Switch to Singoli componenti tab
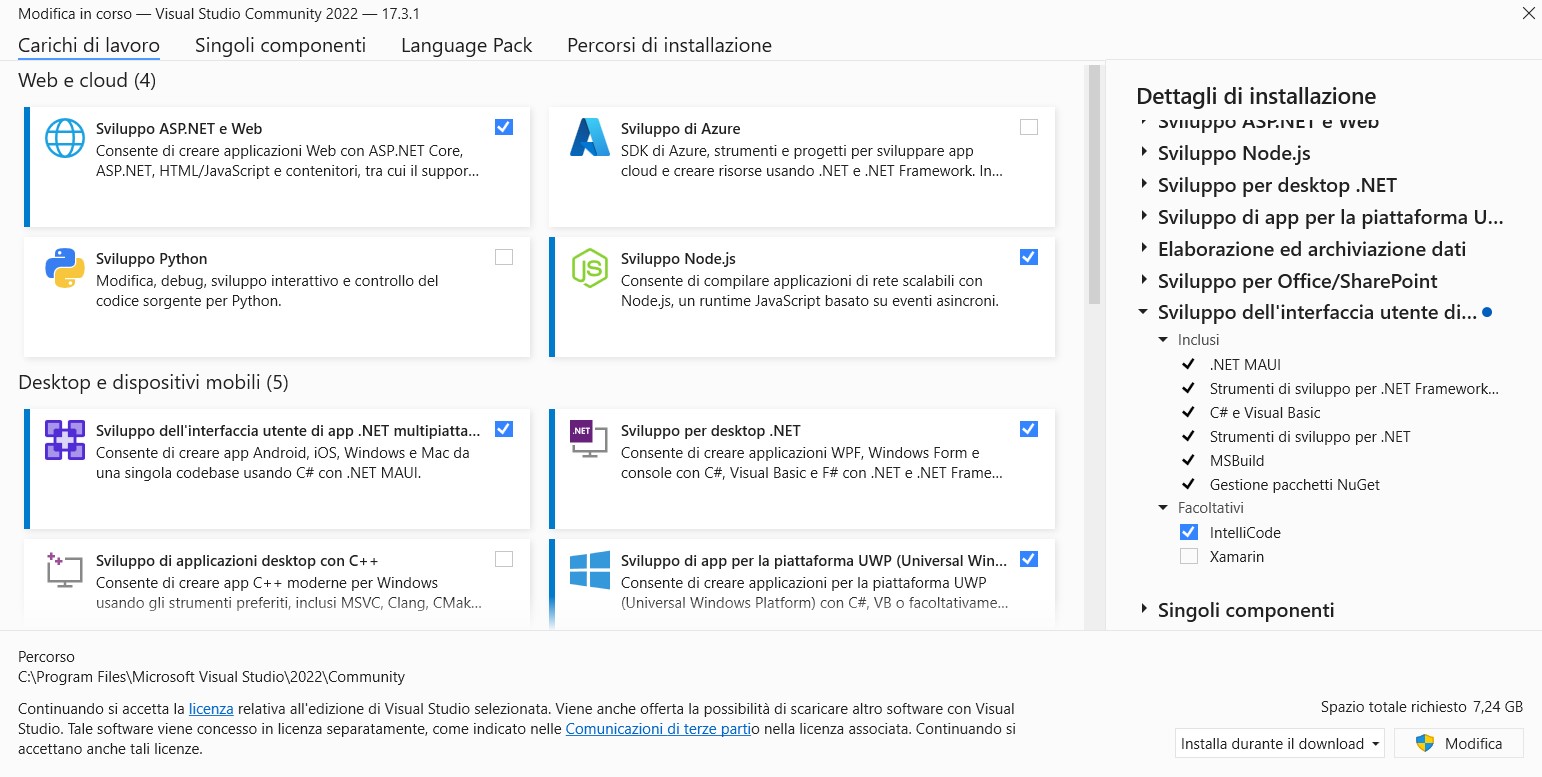 click(x=280, y=45)
